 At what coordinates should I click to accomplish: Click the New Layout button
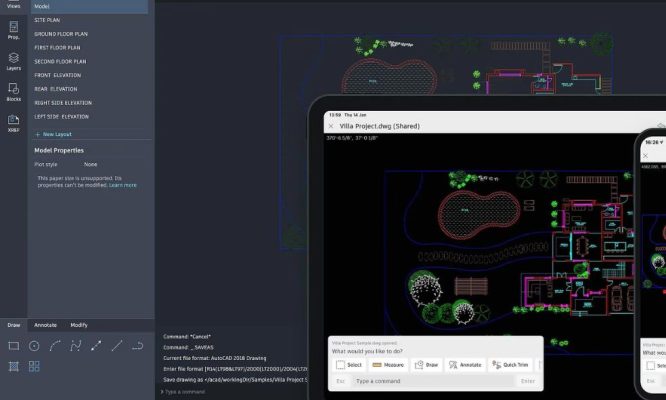[x=55, y=134]
